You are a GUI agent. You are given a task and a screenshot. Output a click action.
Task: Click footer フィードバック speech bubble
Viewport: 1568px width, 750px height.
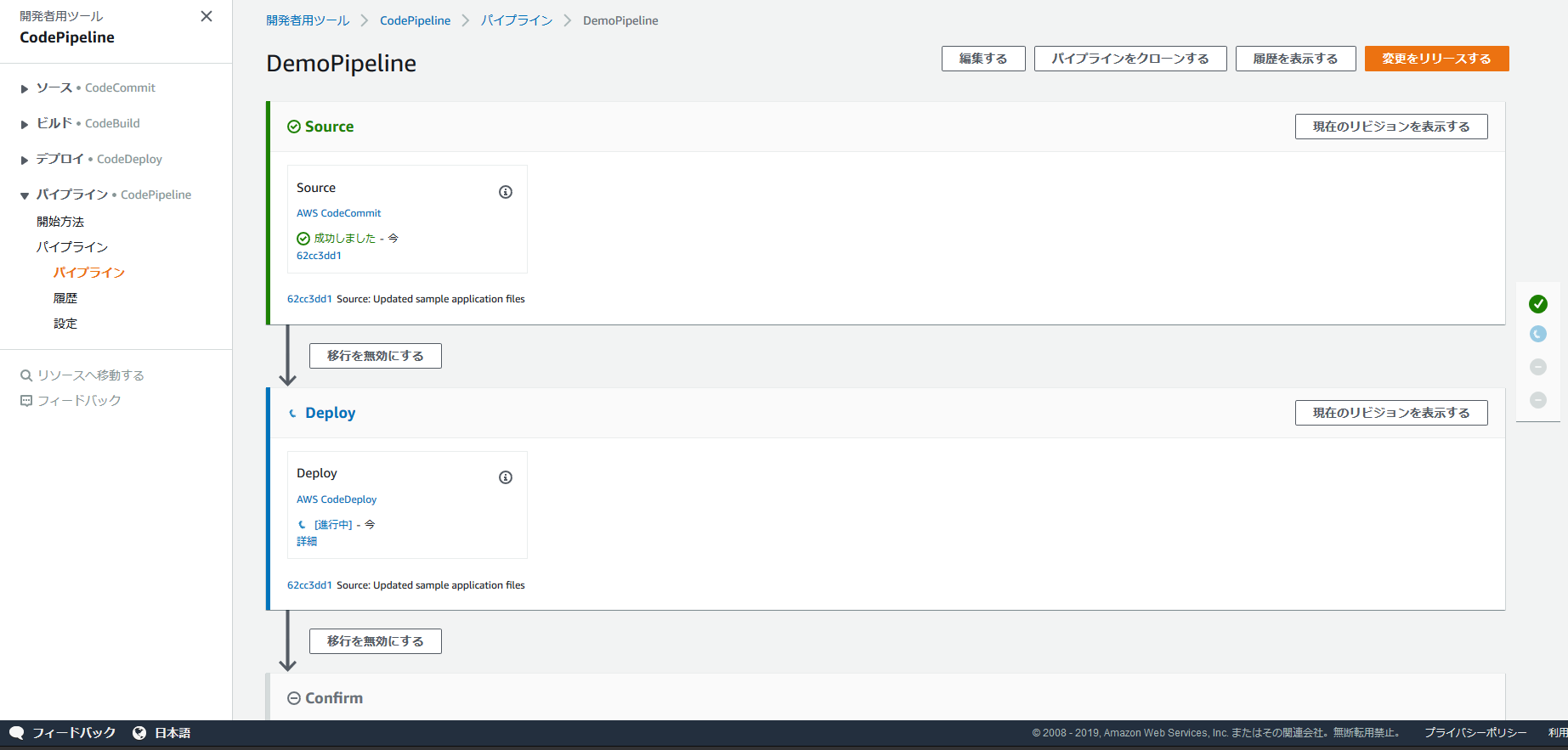pyautogui.click(x=16, y=733)
